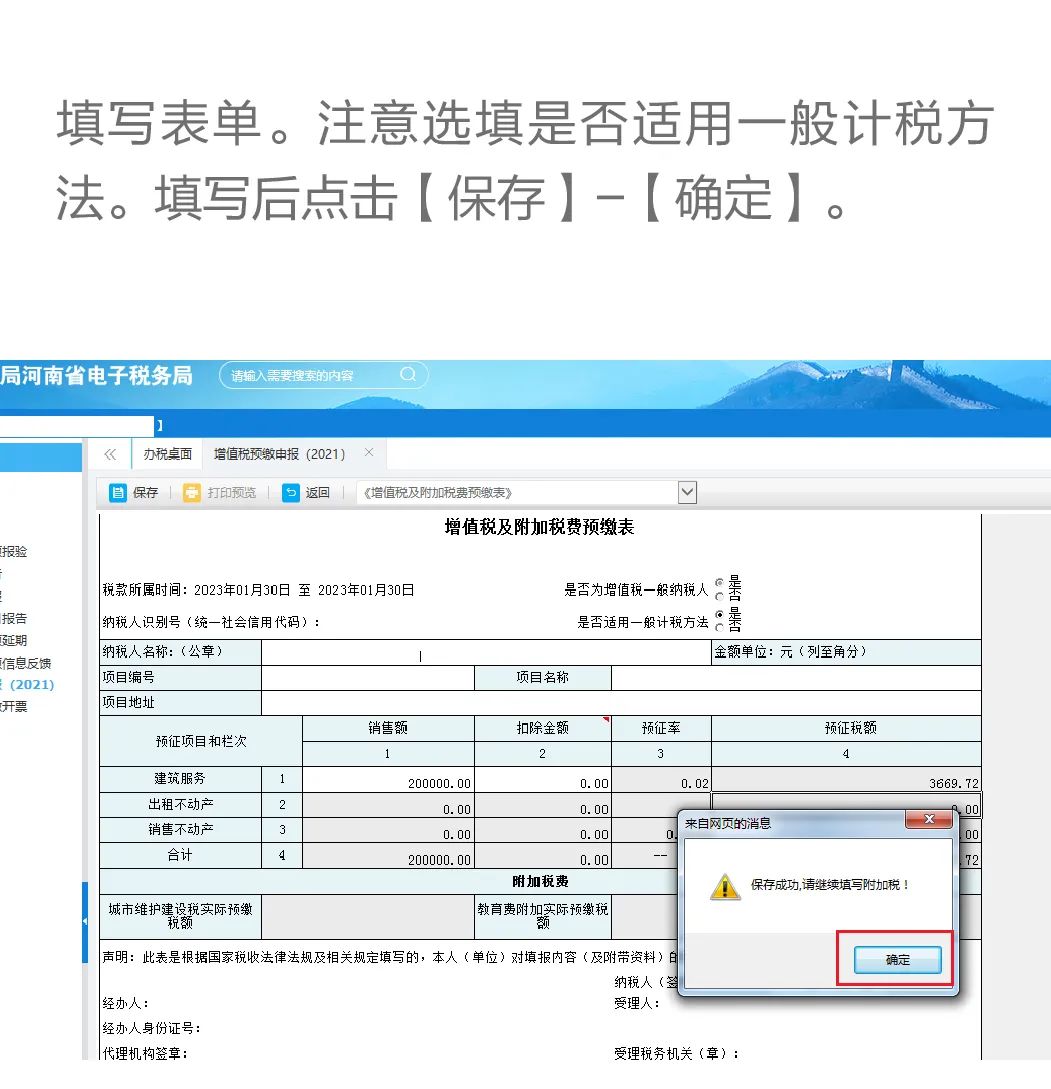Screen dimensions: 1051x1089
Task: Click the warning icon in dialog
Action: pos(725,886)
